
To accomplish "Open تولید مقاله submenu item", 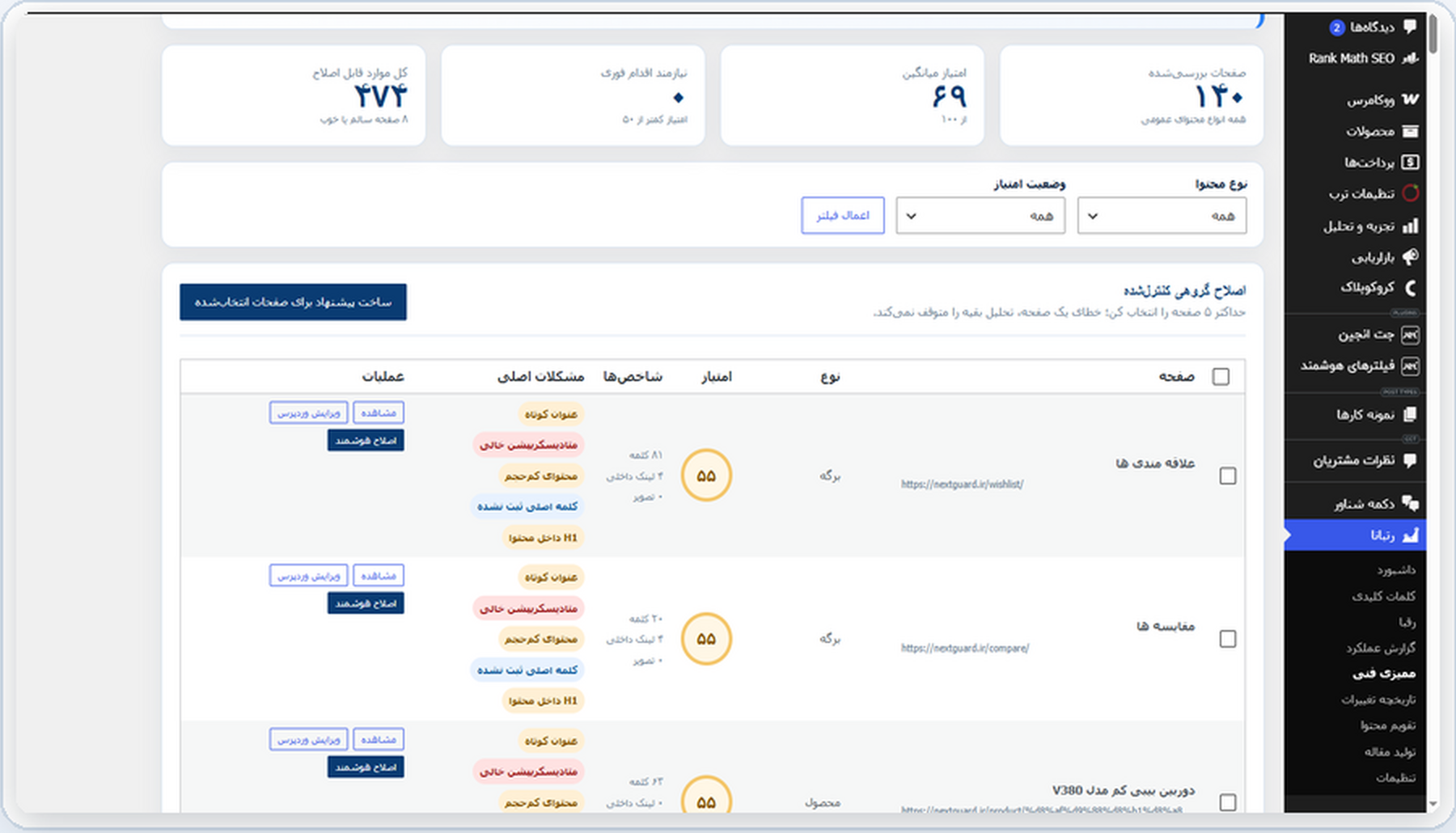I will point(1390,751).
